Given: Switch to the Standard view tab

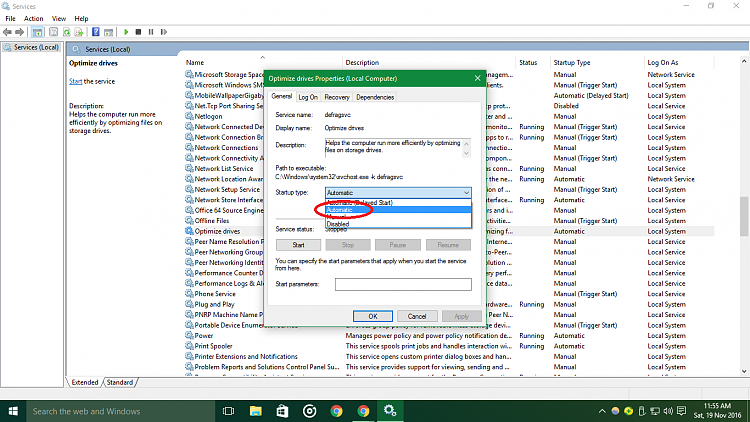Looking at the screenshot, I should [x=120, y=382].
